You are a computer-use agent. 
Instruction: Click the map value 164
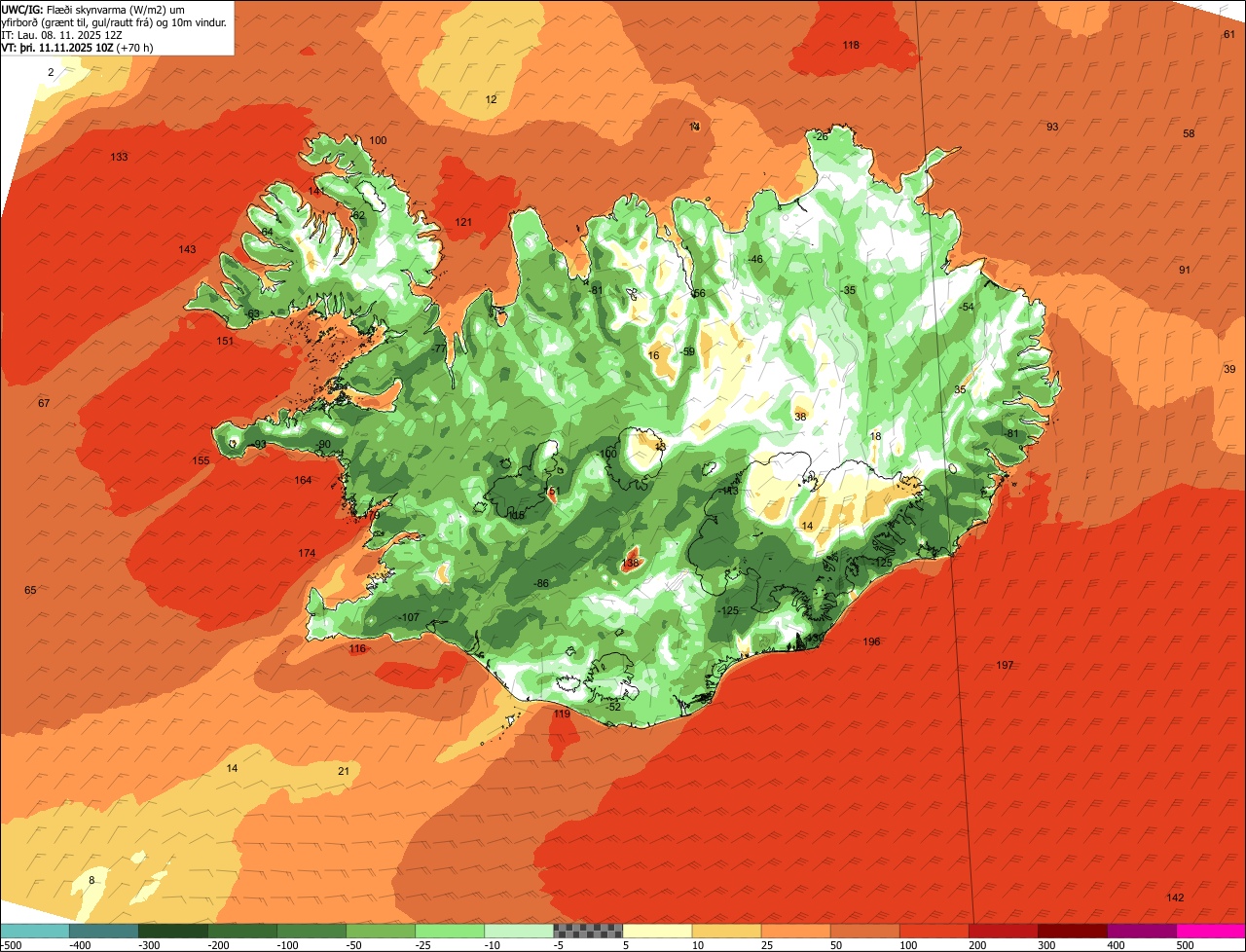303,480
